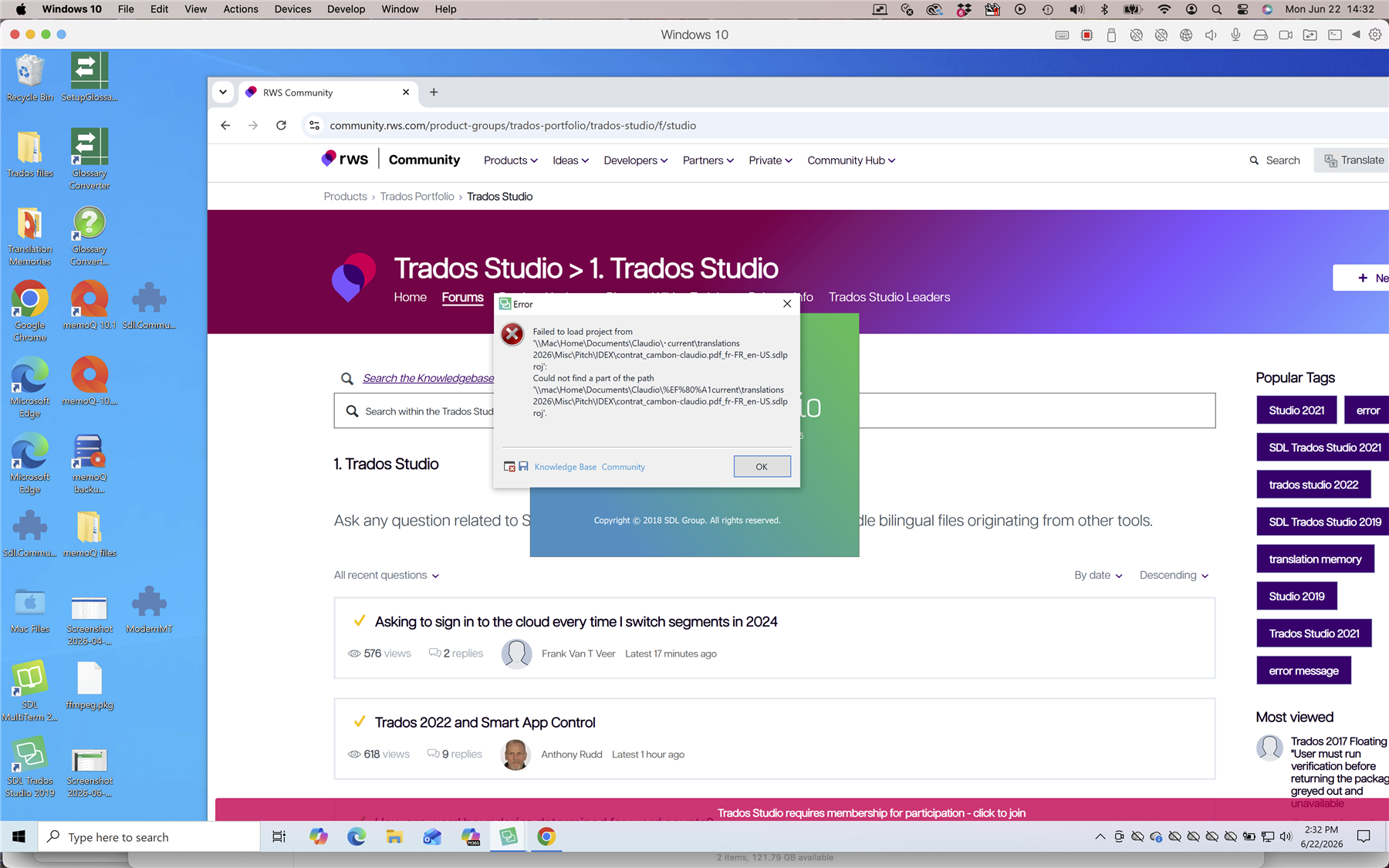The width and height of the screenshot is (1389, 868).
Task: Click the Trados Studio icon in the Windows taskbar
Action: (x=509, y=836)
